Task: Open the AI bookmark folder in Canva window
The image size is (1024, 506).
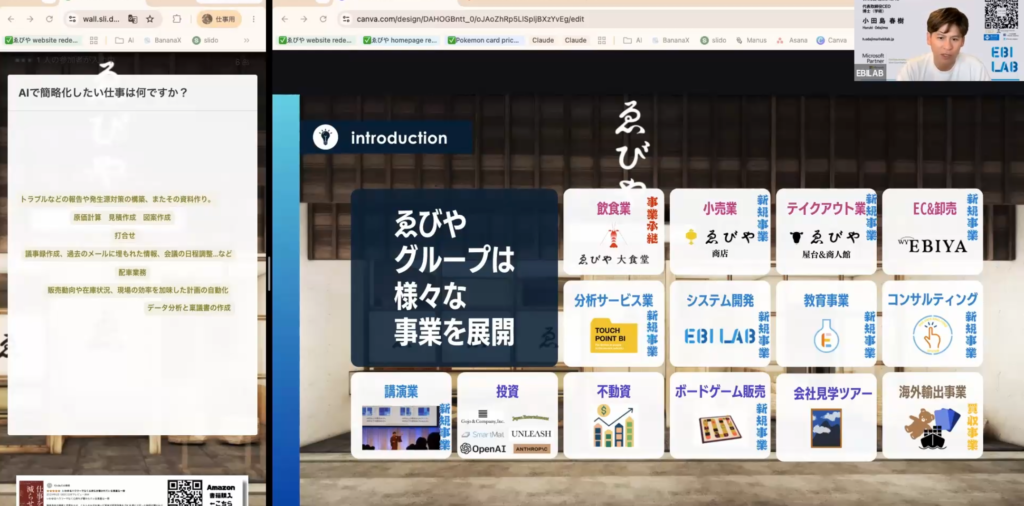Action: [632, 40]
